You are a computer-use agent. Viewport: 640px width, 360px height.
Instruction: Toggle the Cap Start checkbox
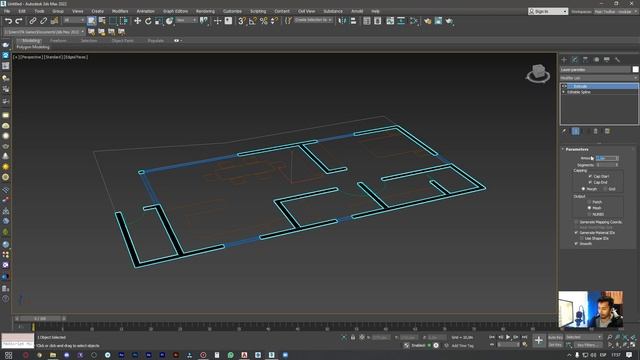(590, 176)
